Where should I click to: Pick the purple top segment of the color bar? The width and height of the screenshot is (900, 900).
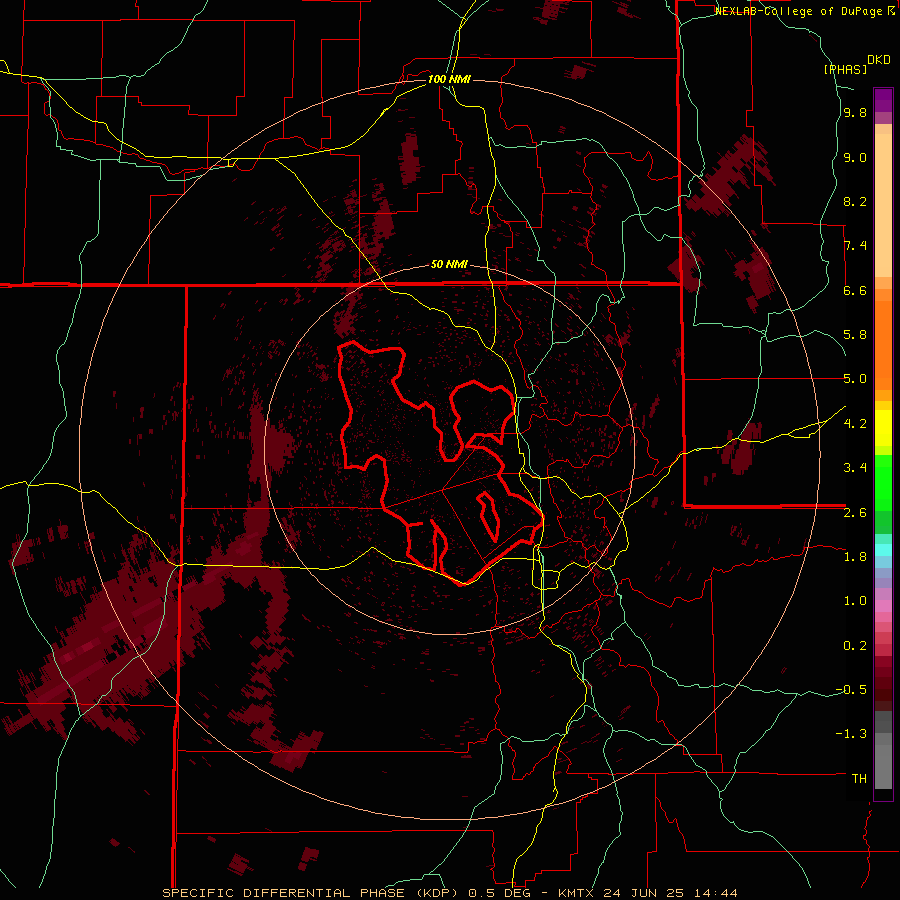pos(883,100)
